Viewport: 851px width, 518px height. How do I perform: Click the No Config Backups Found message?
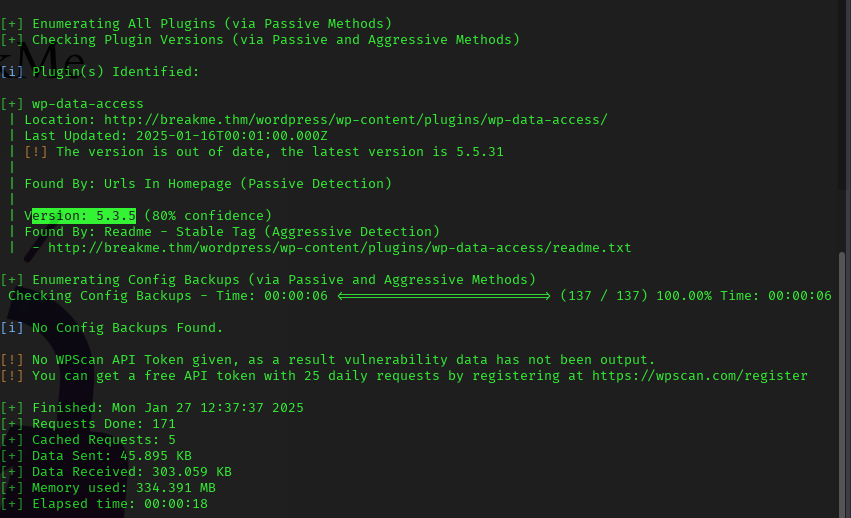coord(128,328)
